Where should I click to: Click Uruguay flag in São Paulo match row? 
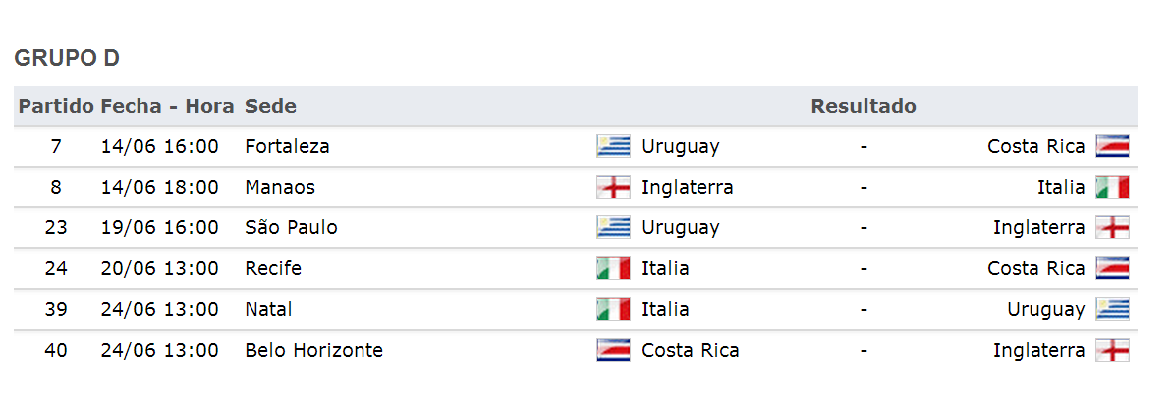point(613,227)
